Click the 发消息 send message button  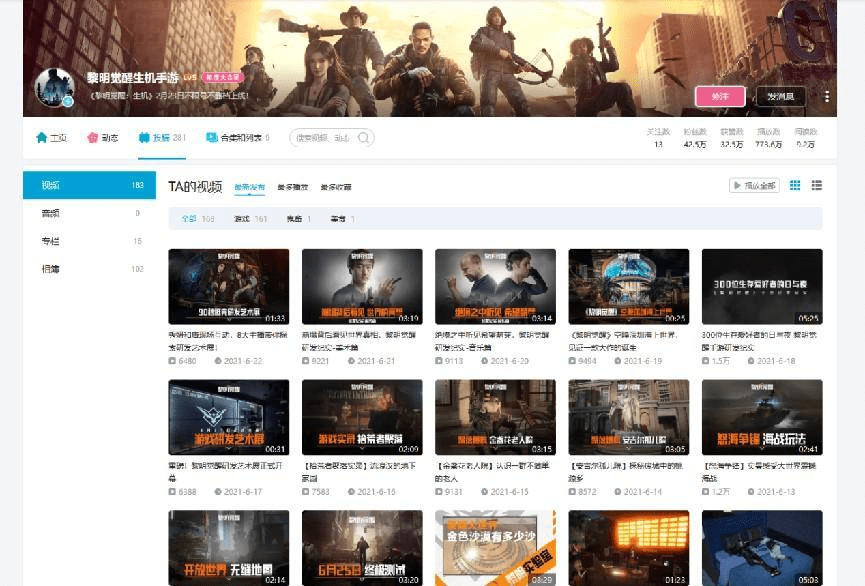pos(781,96)
